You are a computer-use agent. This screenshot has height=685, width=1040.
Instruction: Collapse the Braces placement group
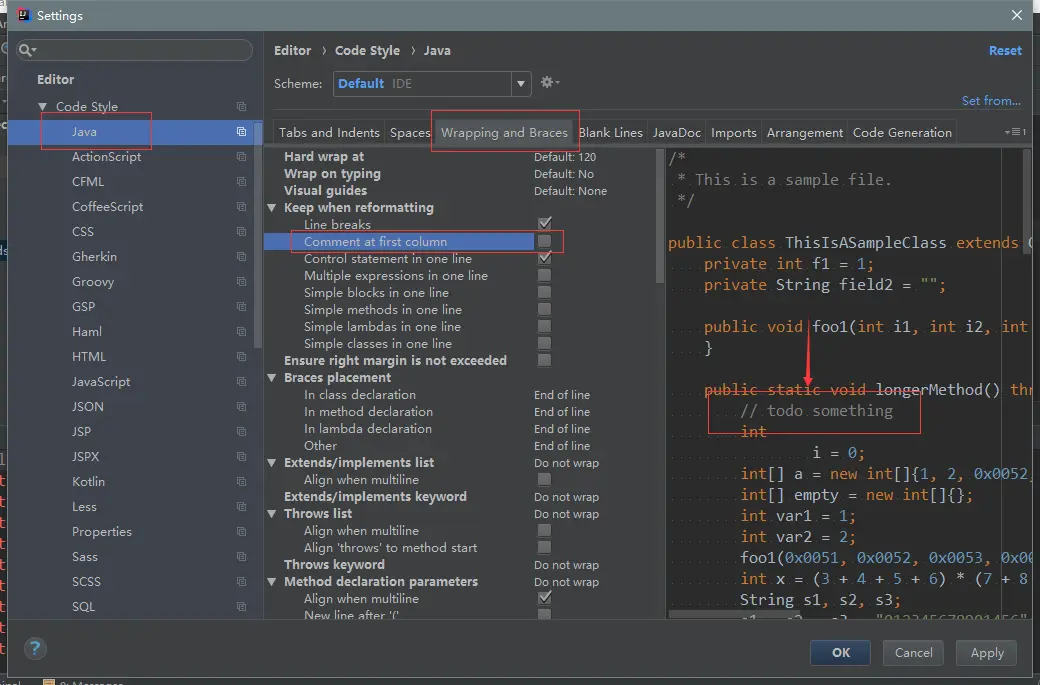[272, 377]
